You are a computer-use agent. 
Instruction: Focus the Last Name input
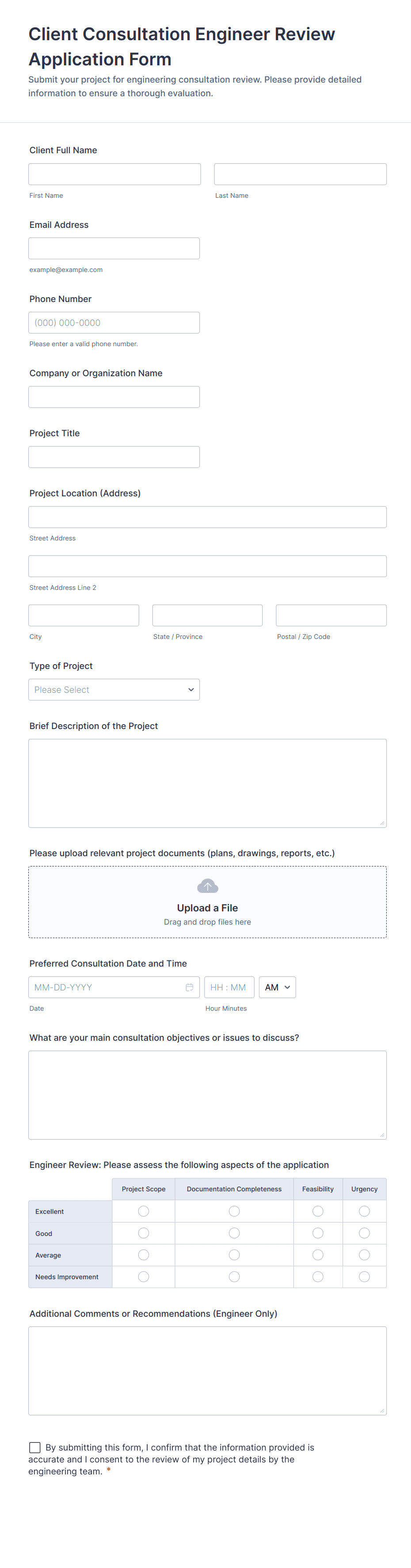(300, 174)
